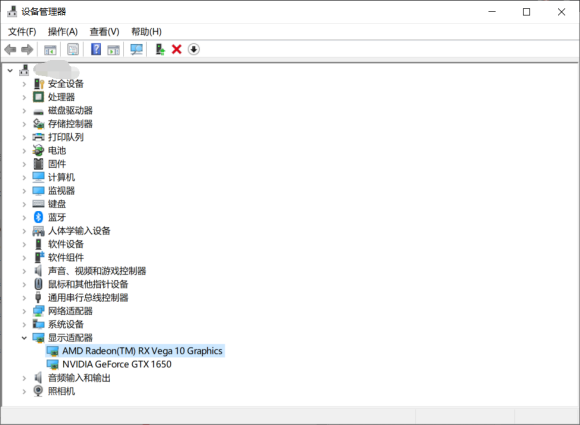This screenshot has width=580, height=425.
Task: Click the show/hide console tree icon
Action: pos(50,50)
